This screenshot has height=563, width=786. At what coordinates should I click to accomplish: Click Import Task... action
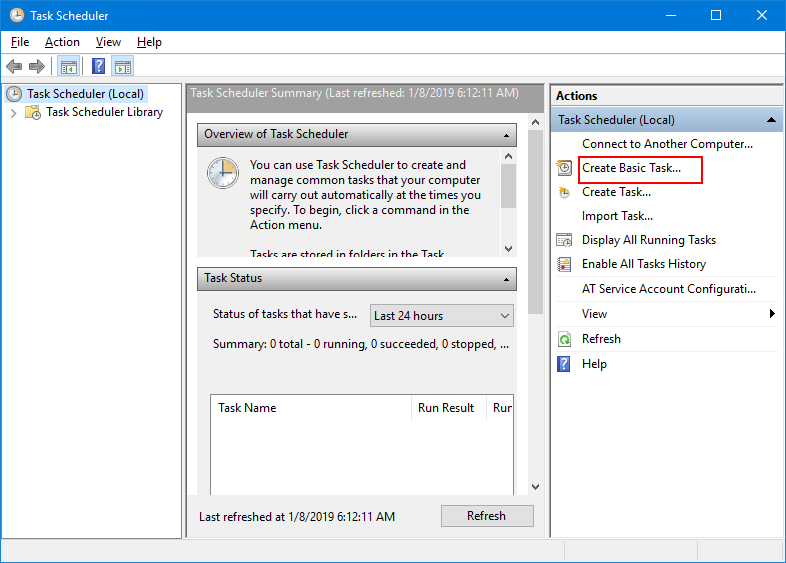[617, 216]
